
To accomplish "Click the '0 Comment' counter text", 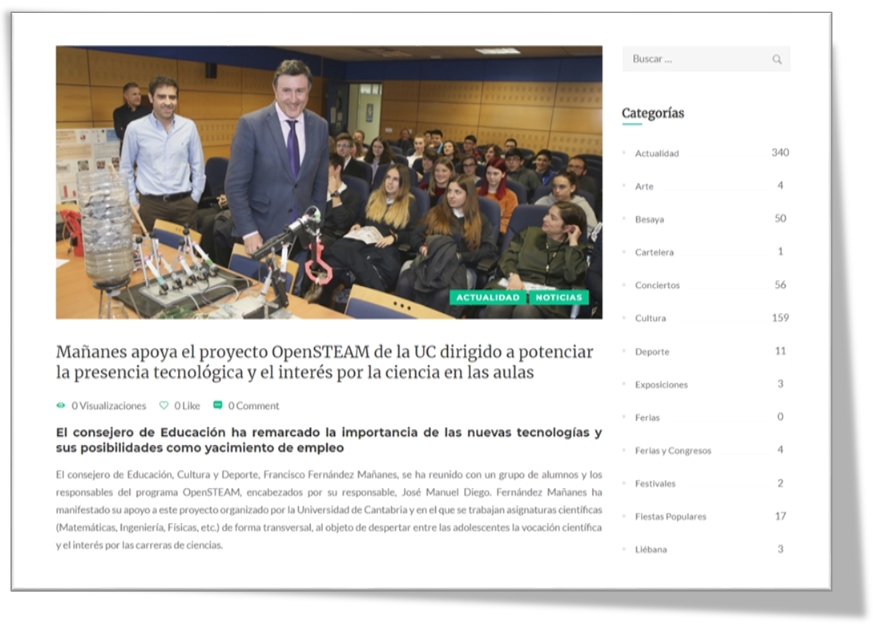I will tap(253, 406).
